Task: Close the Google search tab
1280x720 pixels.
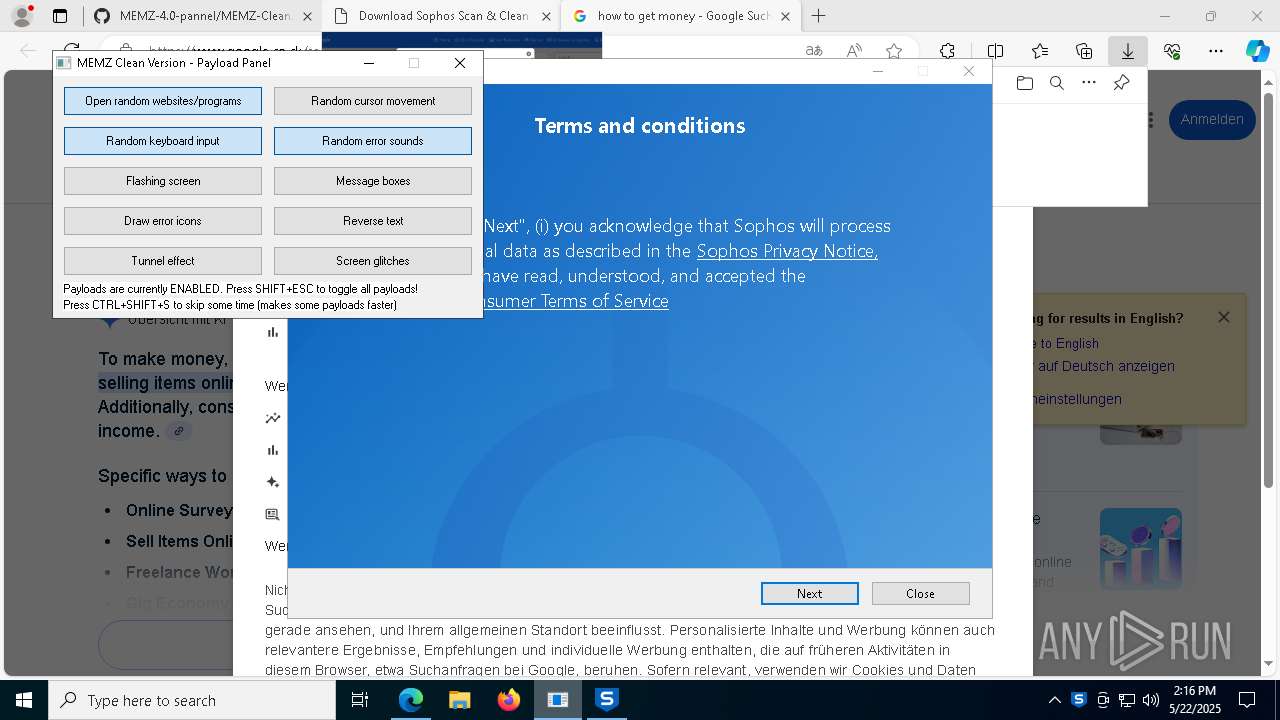Action: pyautogui.click(x=786, y=16)
